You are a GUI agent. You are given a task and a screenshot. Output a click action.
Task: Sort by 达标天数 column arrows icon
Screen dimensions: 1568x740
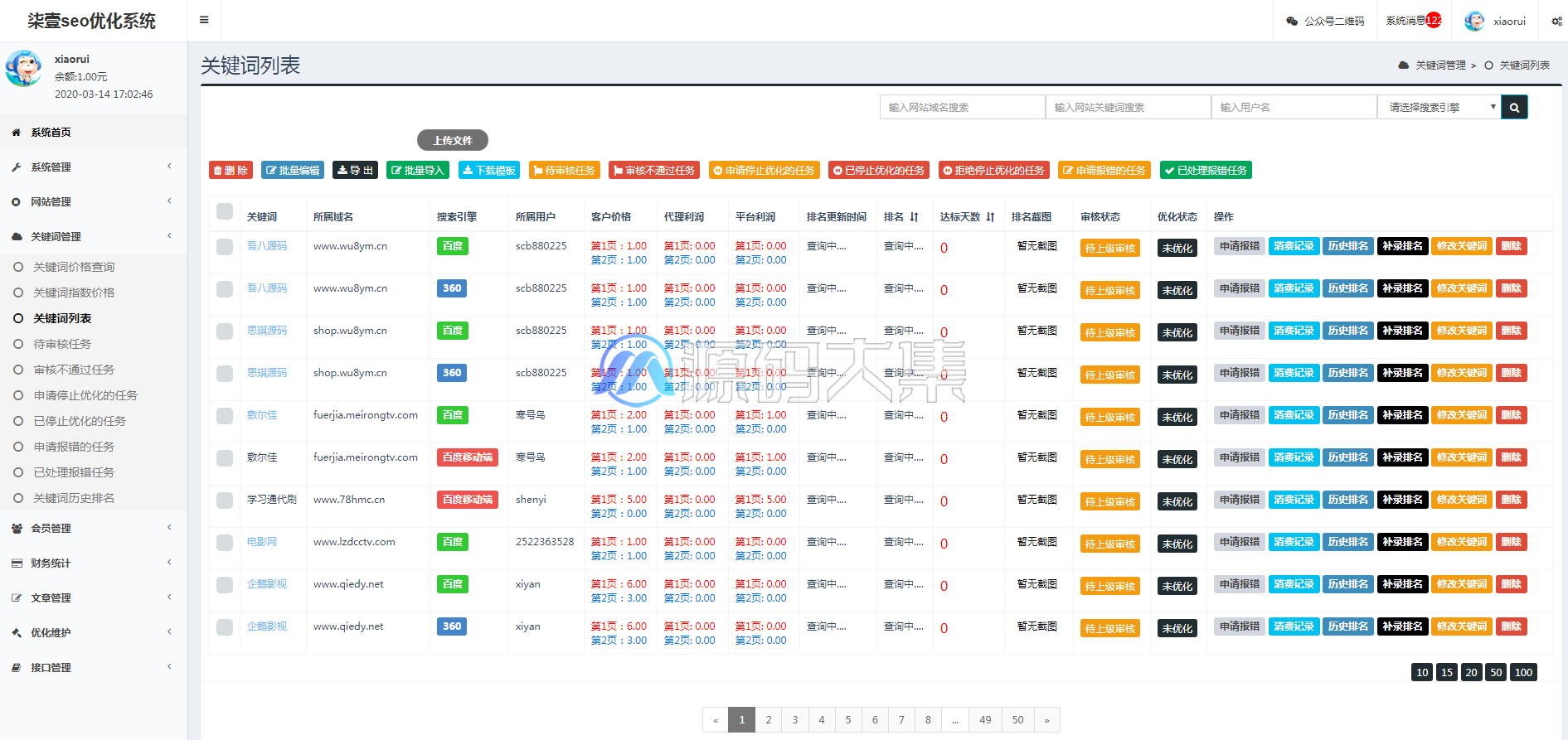(990, 217)
